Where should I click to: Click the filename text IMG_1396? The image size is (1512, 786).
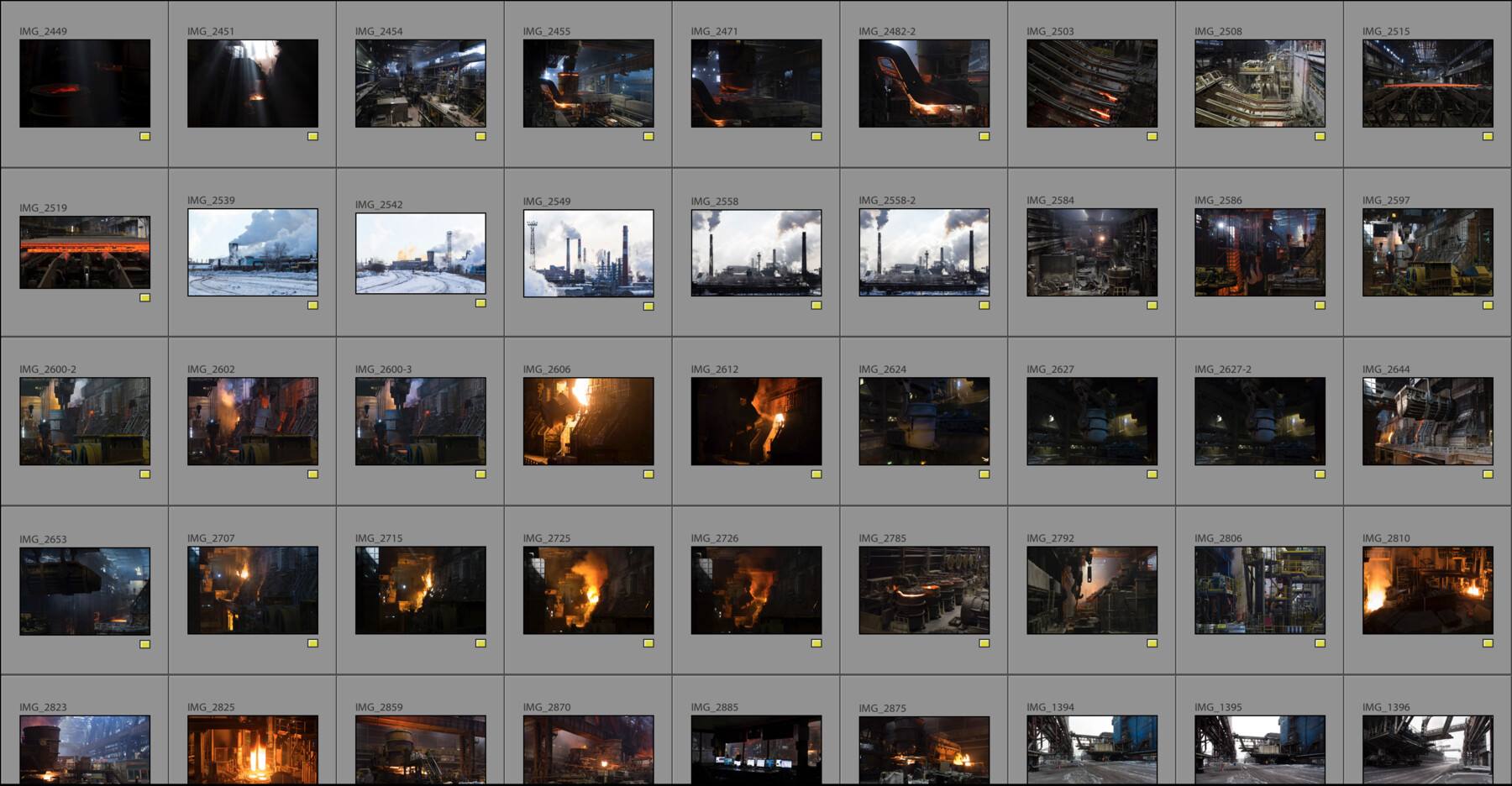1384,707
